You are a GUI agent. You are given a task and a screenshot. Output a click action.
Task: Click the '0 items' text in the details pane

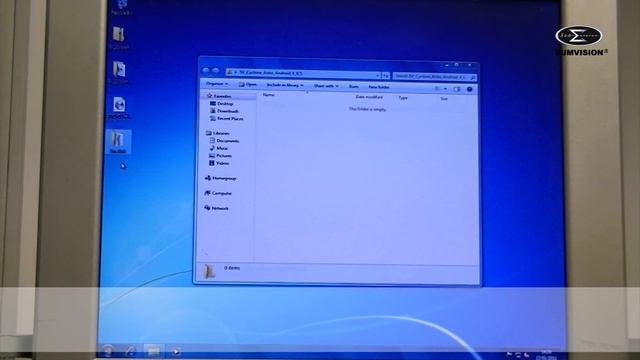232,268
